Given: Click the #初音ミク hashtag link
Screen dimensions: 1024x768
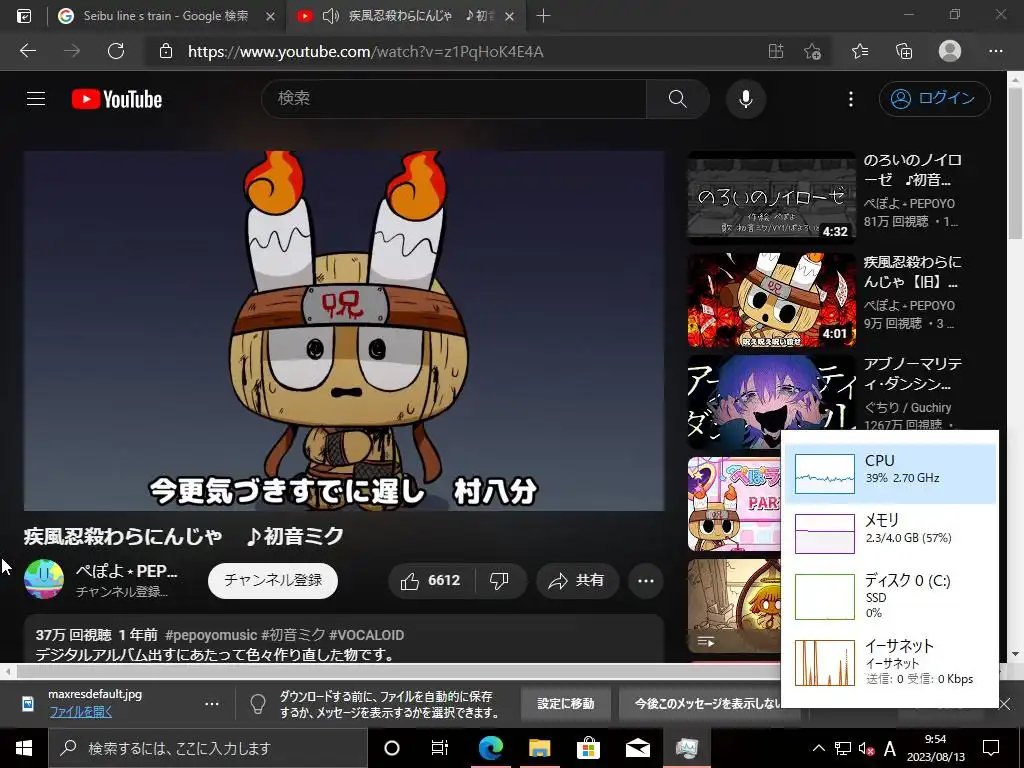Looking at the screenshot, I should click(293, 635).
